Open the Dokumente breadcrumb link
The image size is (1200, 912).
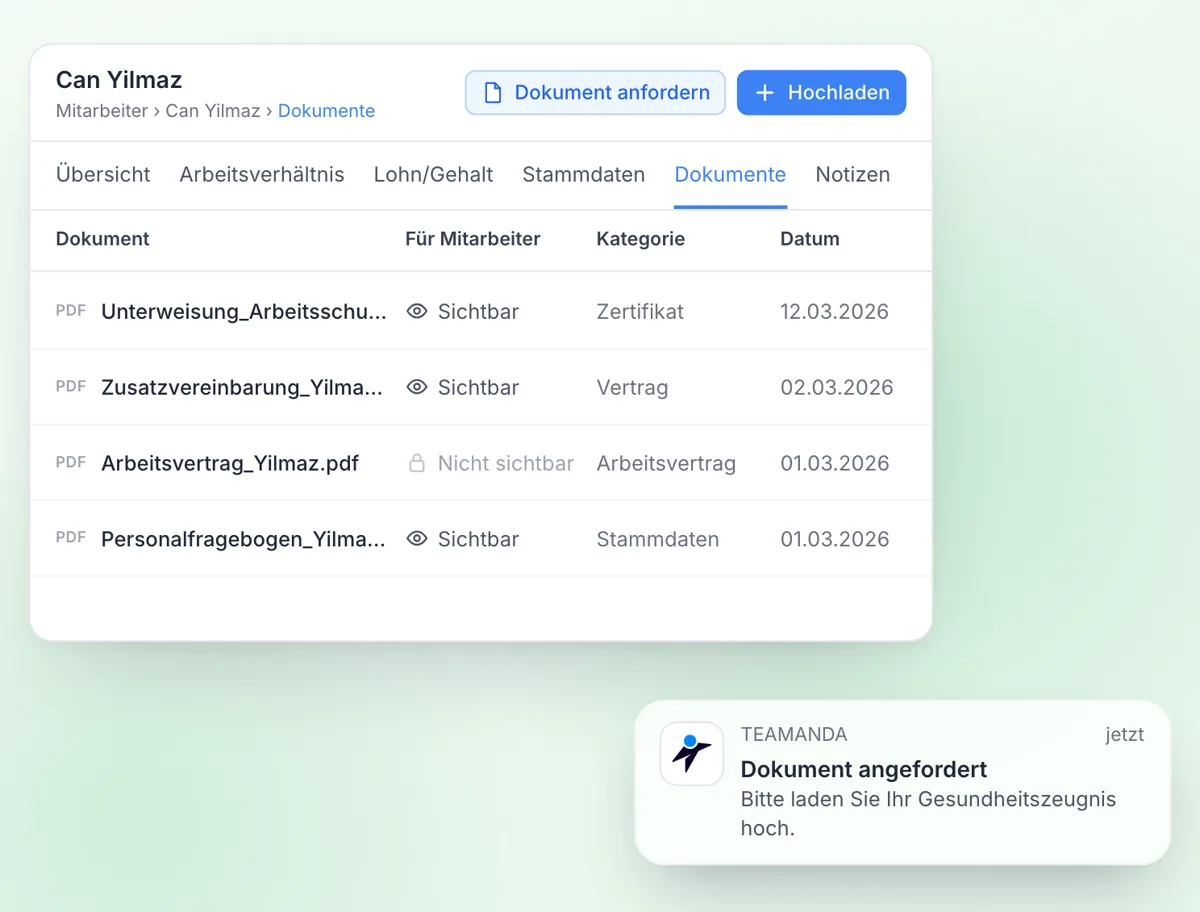coord(326,111)
